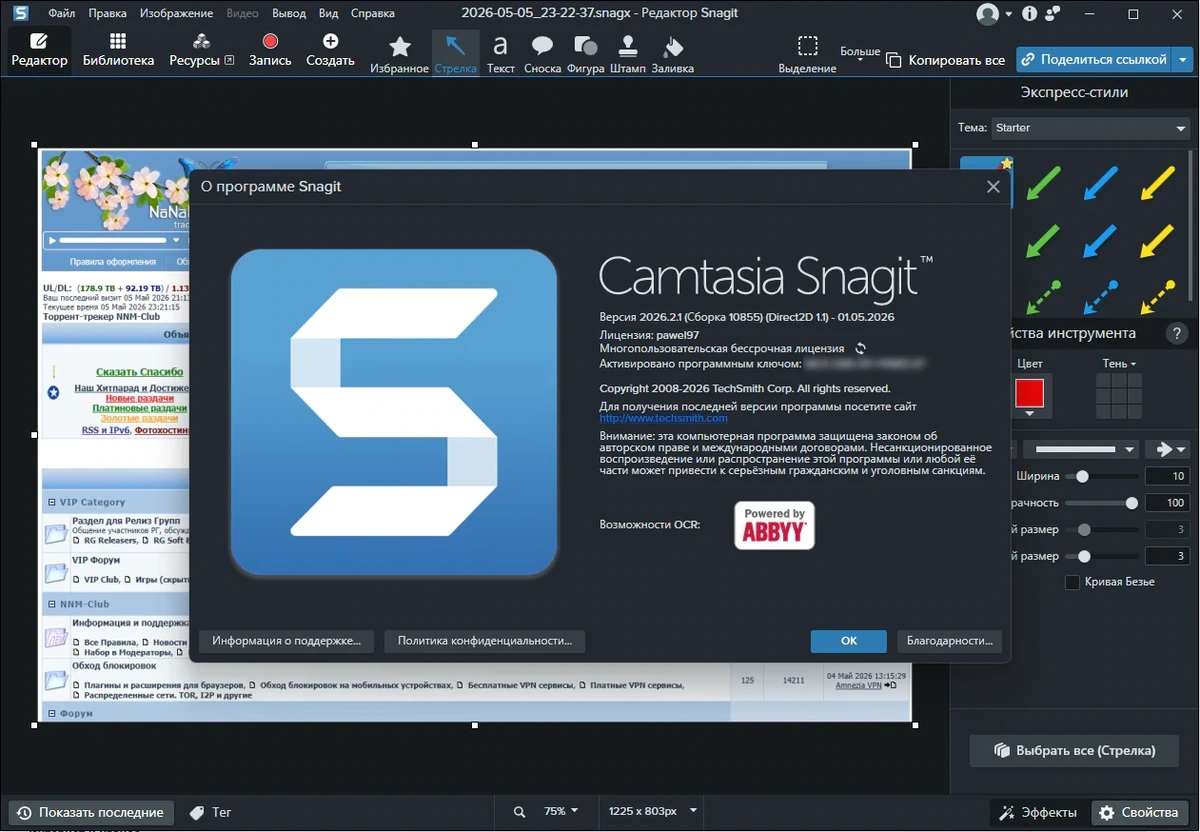Apply the dashed green arrow style
Screen dimensions: 1200x832
[1043, 298]
